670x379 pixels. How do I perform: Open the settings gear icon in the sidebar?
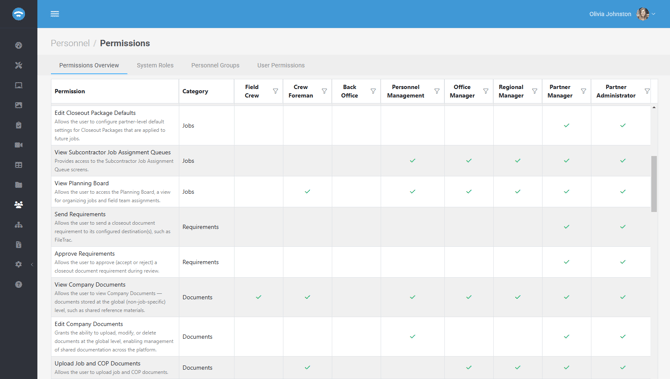point(18,264)
